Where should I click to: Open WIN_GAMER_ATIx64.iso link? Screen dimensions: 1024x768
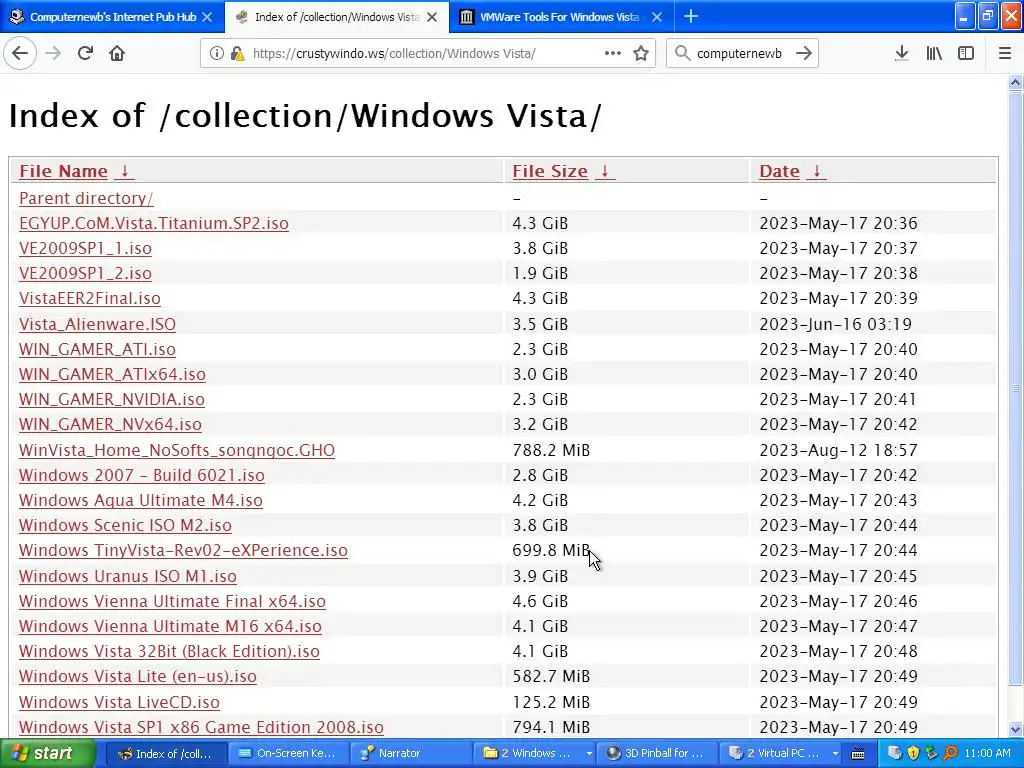pos(112,374)
